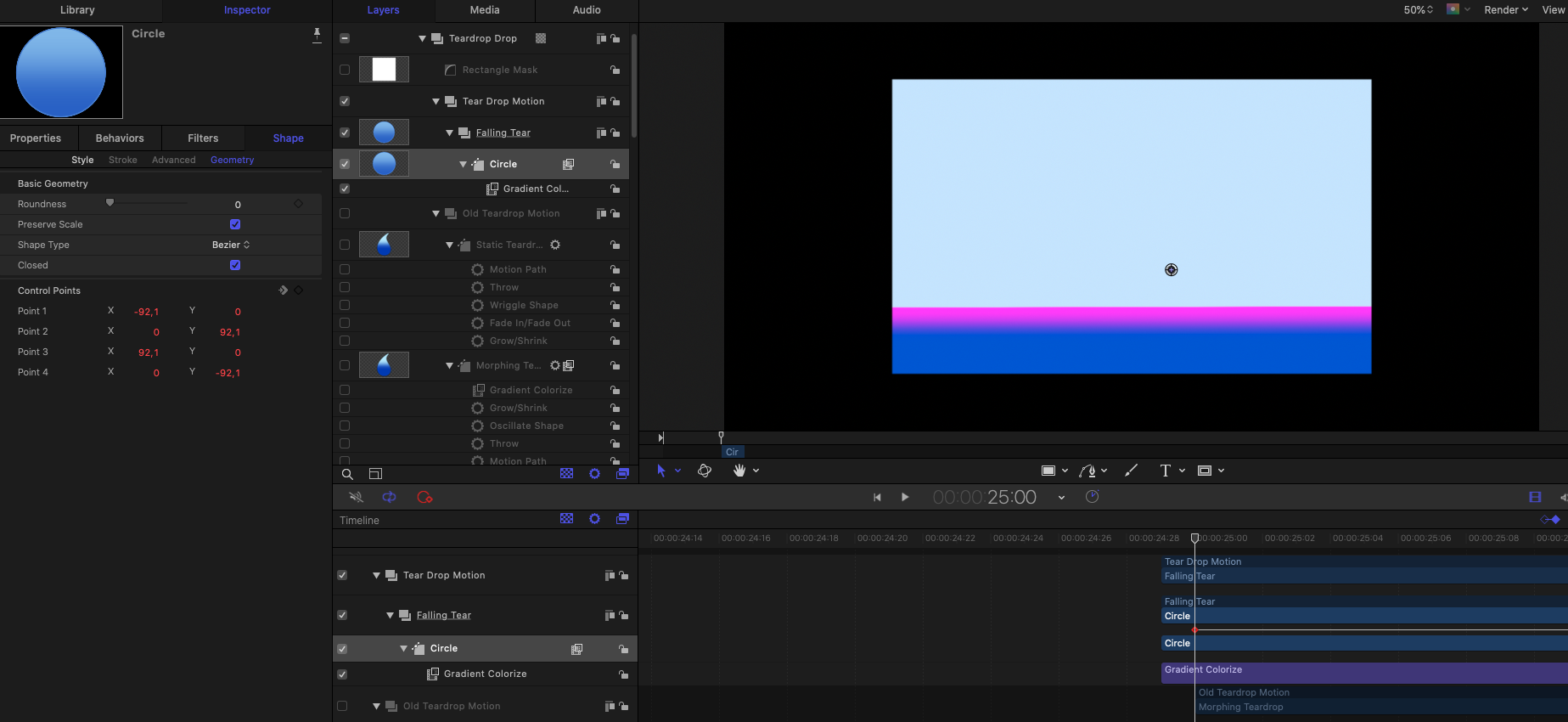
Task: Open the Render menu dropdown
Action: coord(1505,10)
